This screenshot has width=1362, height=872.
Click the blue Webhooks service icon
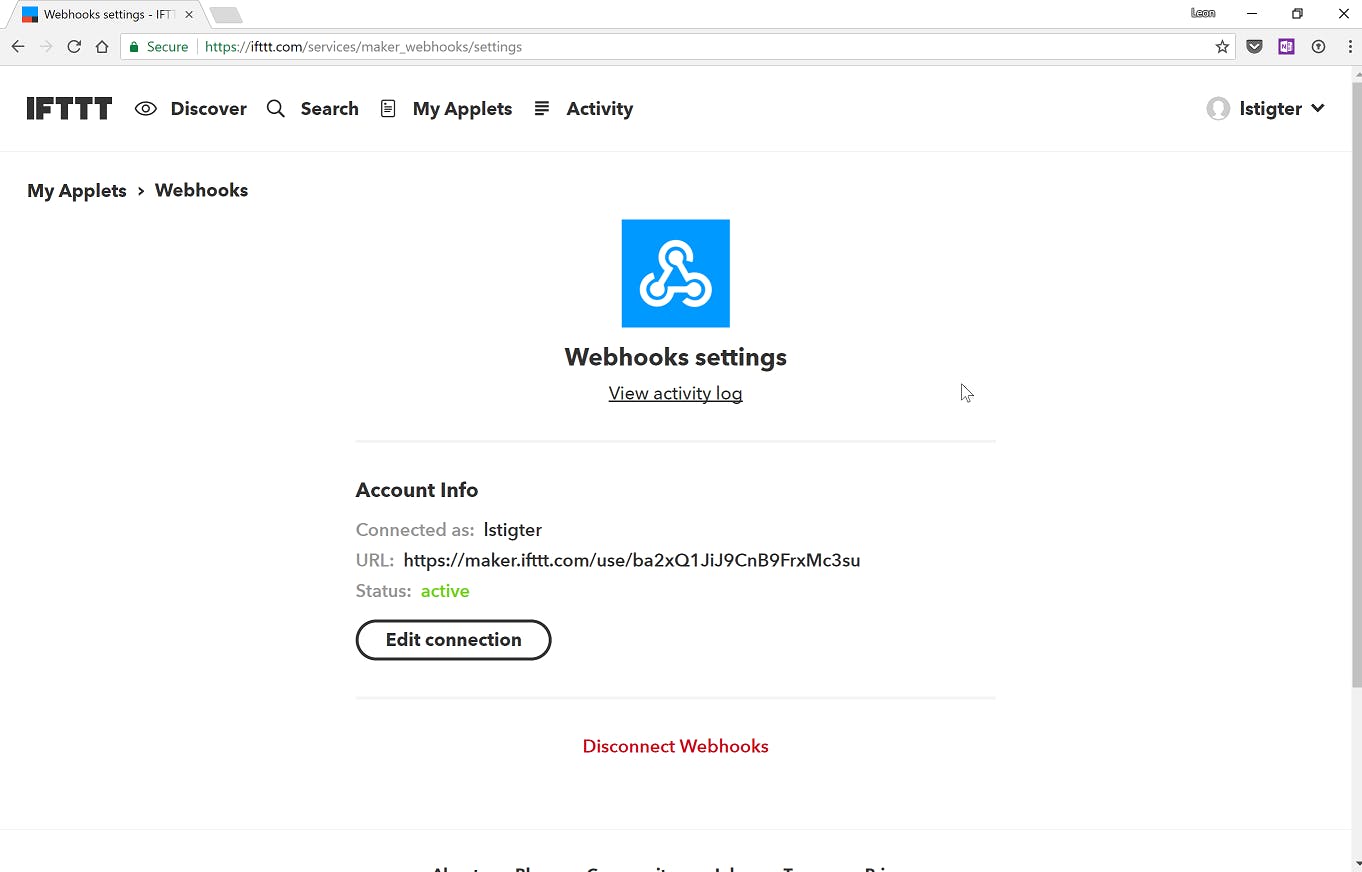click(x=675, y=273)
